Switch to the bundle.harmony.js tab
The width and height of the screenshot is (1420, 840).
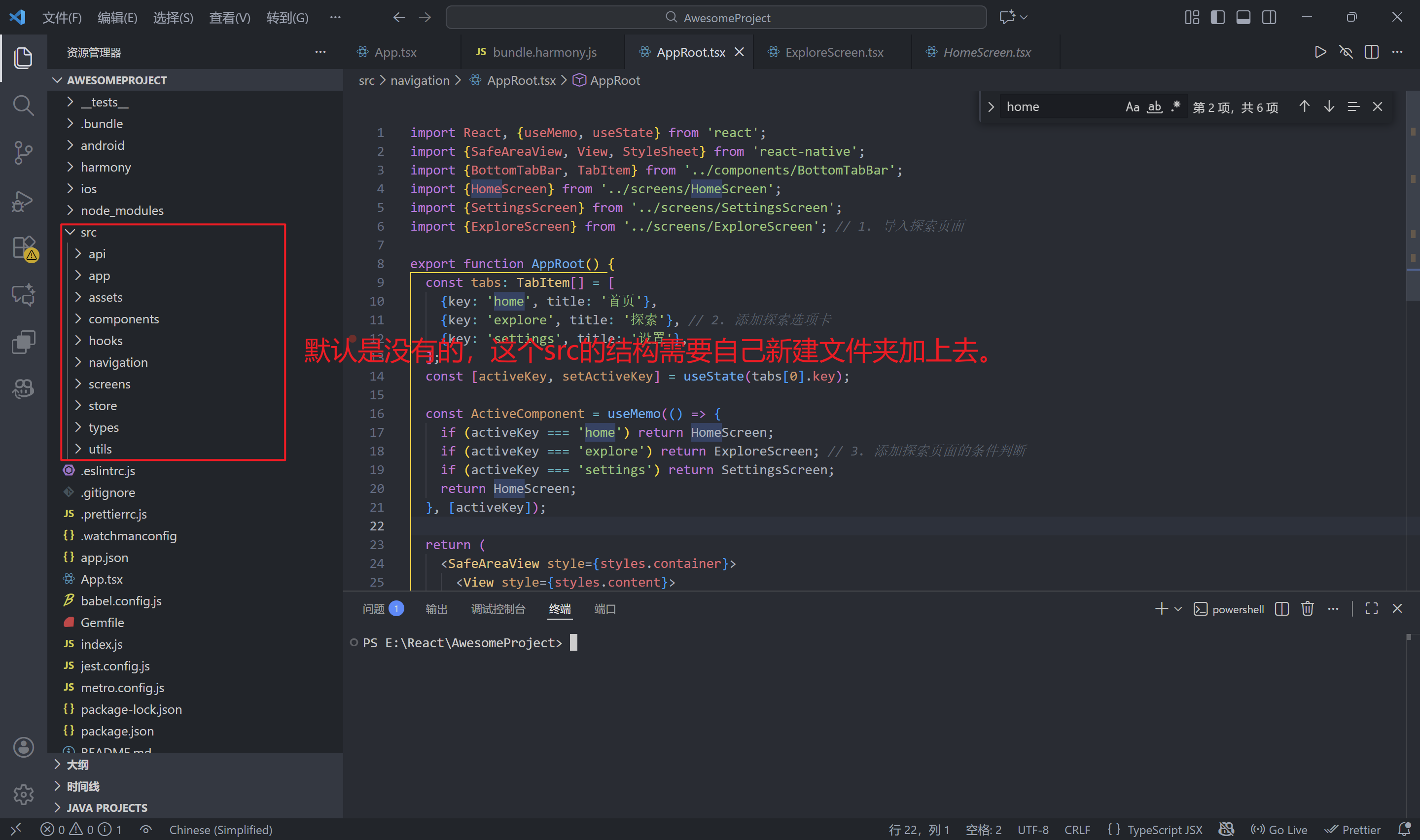(x=543, y=51)
